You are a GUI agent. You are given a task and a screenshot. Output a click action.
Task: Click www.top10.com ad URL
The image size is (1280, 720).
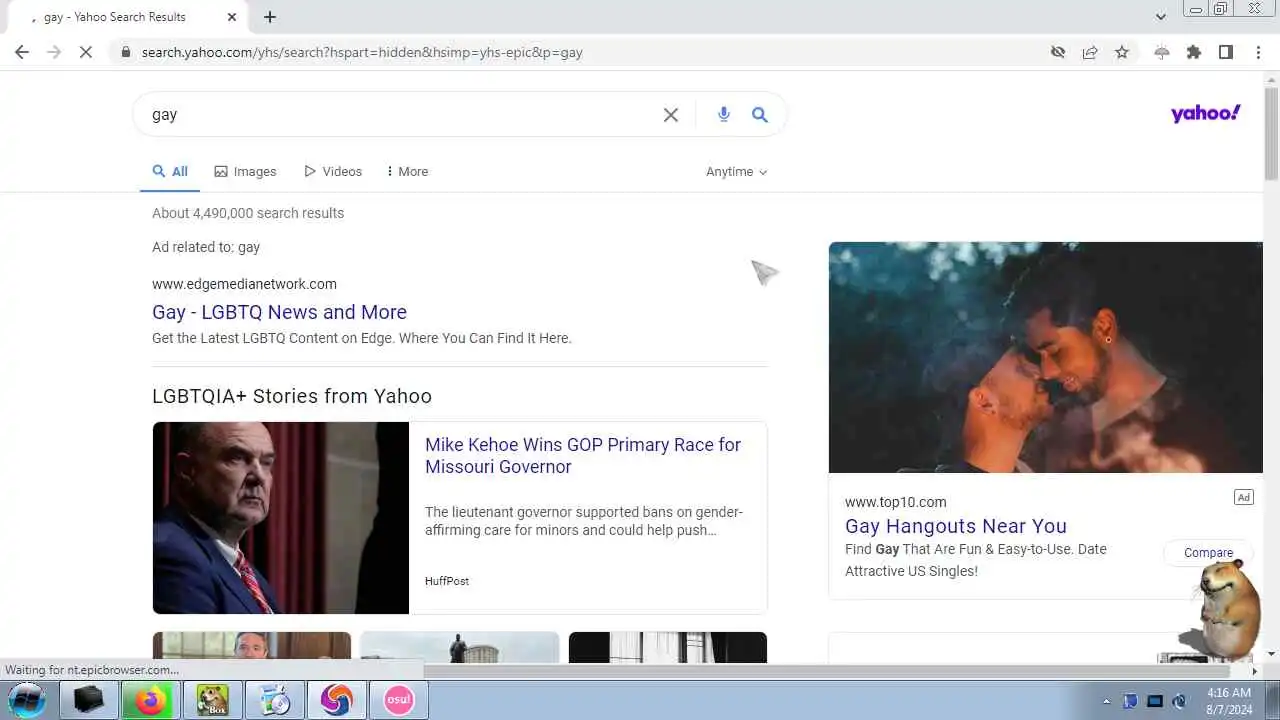coord(895,502)
